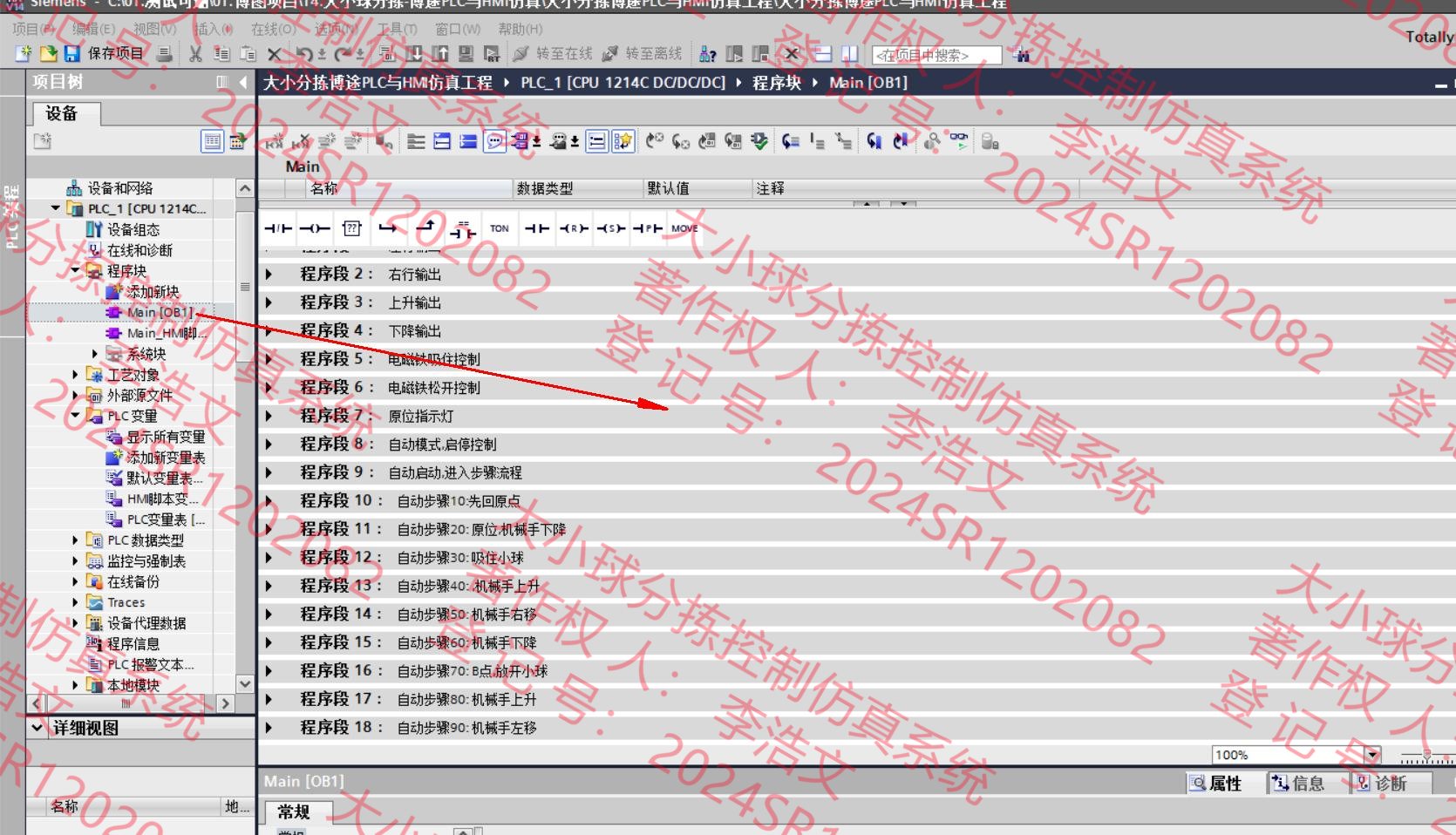The width and height of the screenshot is (1456, 835).
Task: Insert normally closed contact from favorites
Action: click(278, 228)
